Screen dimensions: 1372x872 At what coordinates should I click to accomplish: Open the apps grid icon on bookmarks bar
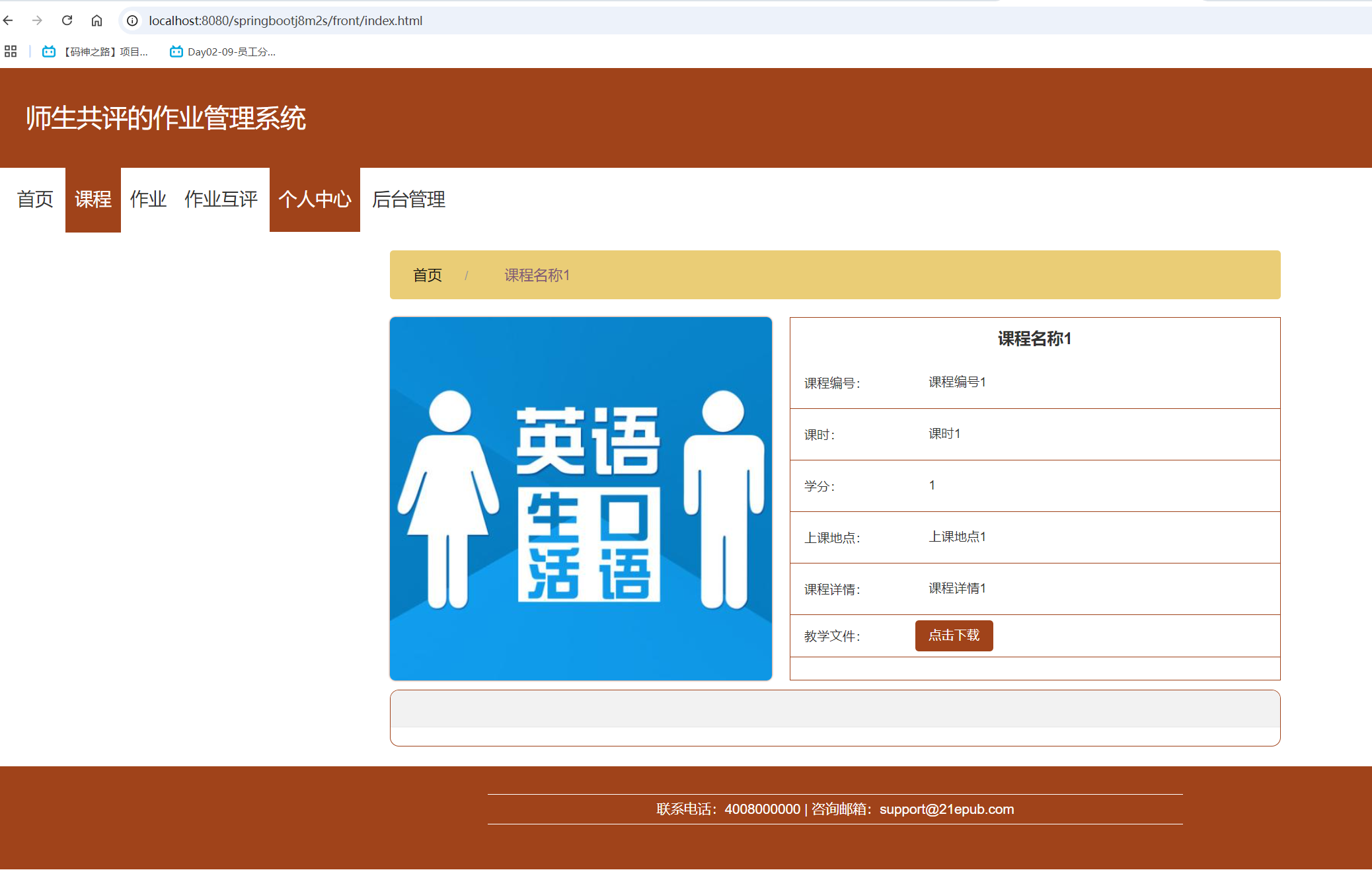pos(10,51)
